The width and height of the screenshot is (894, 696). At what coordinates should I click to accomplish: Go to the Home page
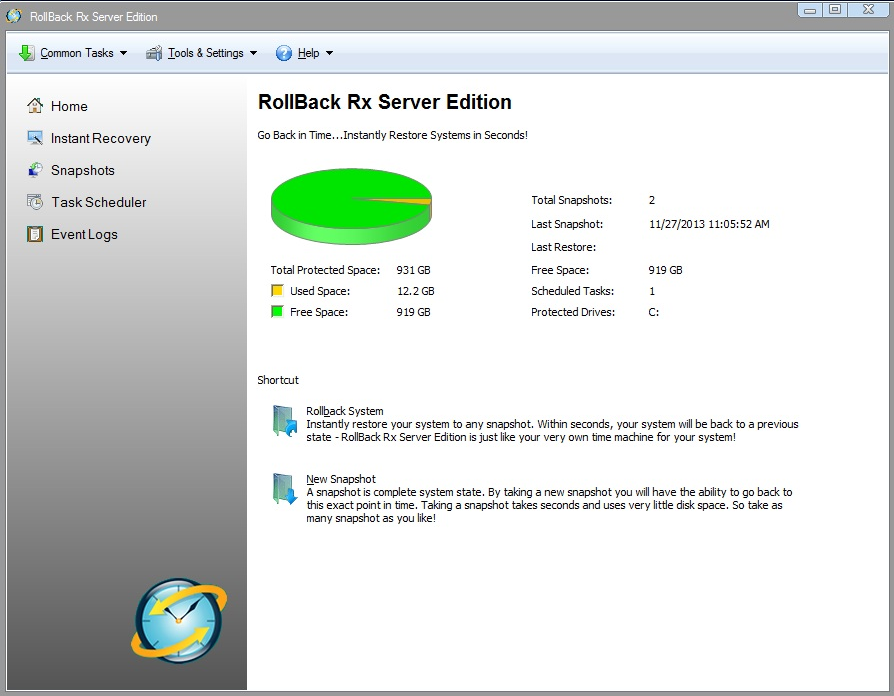69,106
